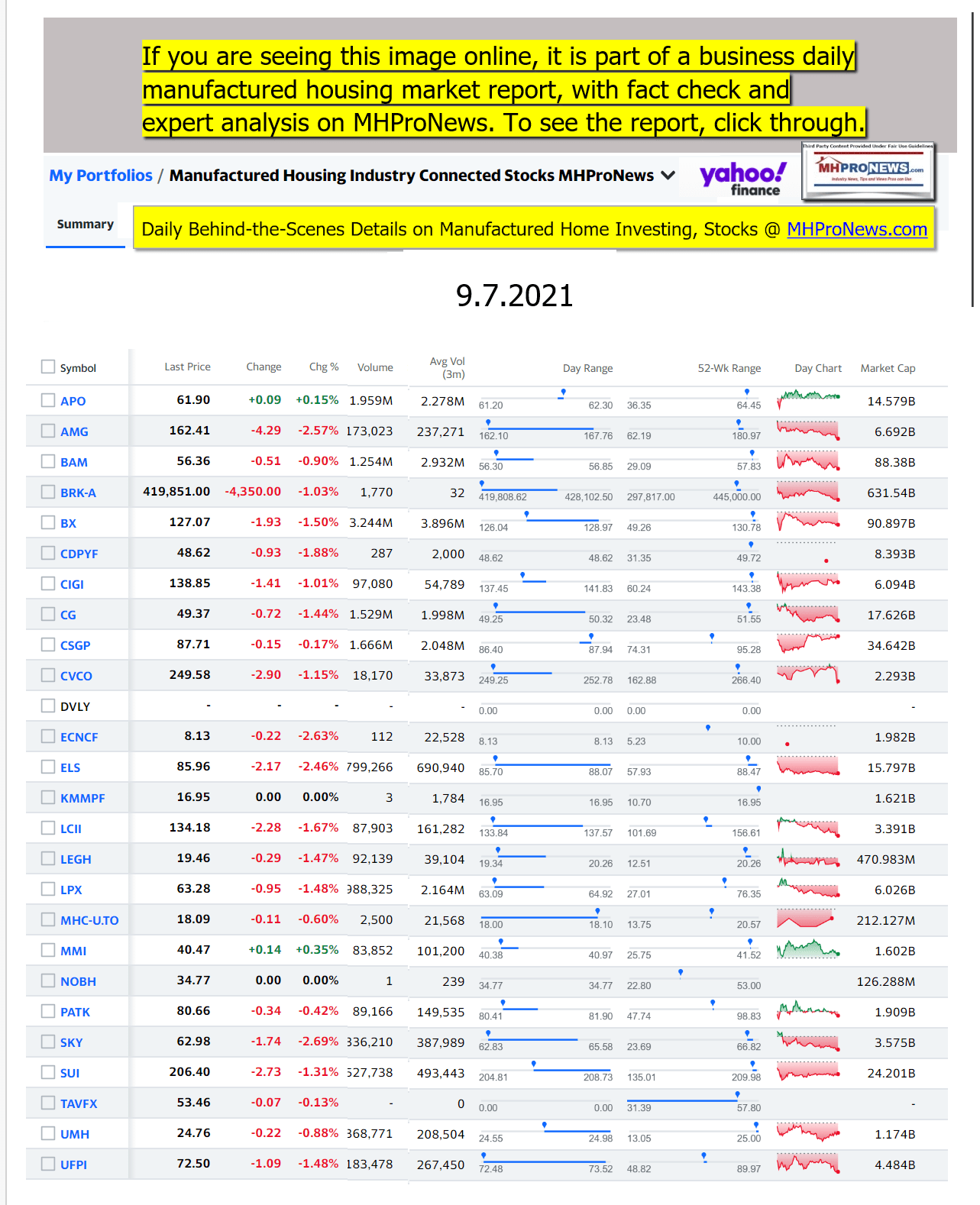Open the UMH ticker link
This screenshot has height=1205, width=980.
pos(75,1134)
